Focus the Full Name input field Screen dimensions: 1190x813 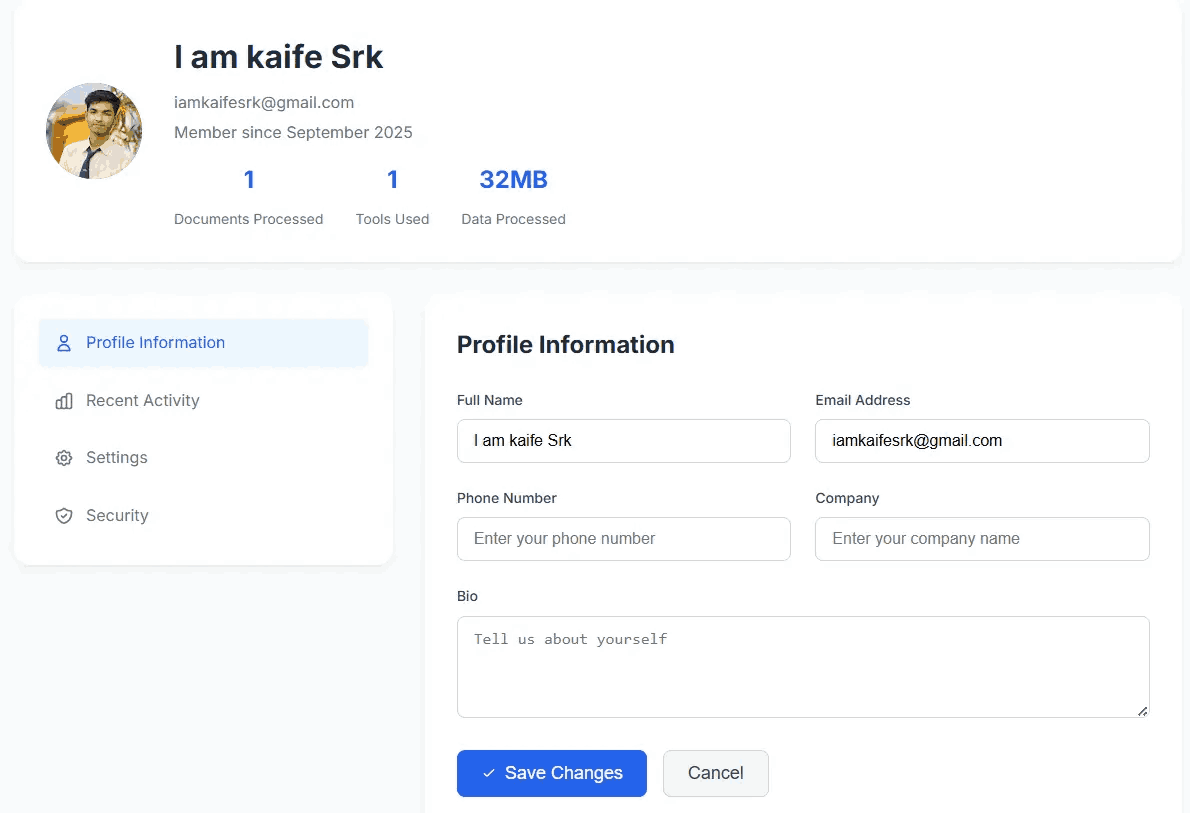coord(623,441)
